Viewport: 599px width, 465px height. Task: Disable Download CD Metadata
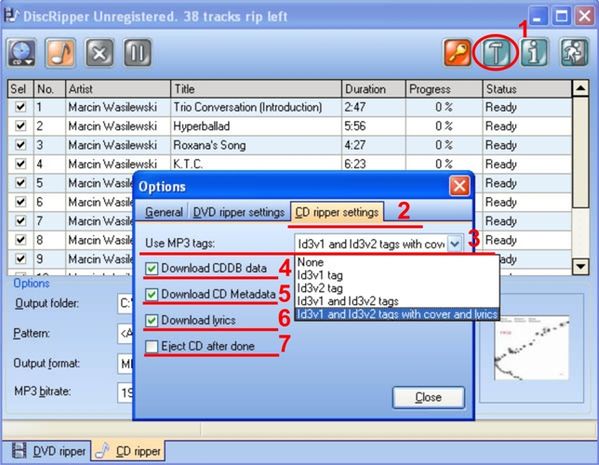pyautogui.click(x=151, y=295)
